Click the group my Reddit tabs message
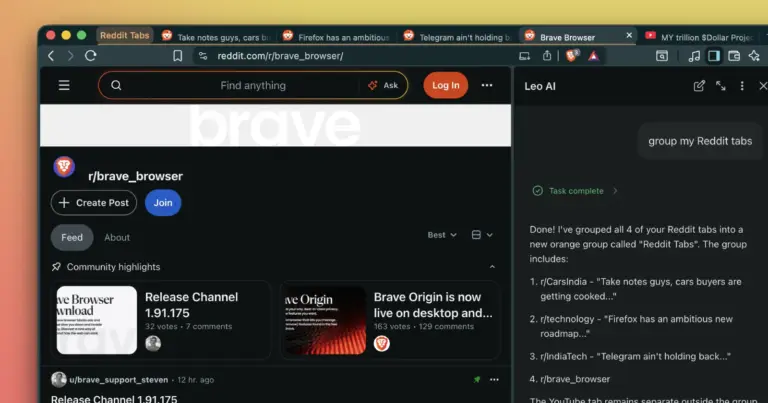768x403 pixels. (x=700, y=141)
